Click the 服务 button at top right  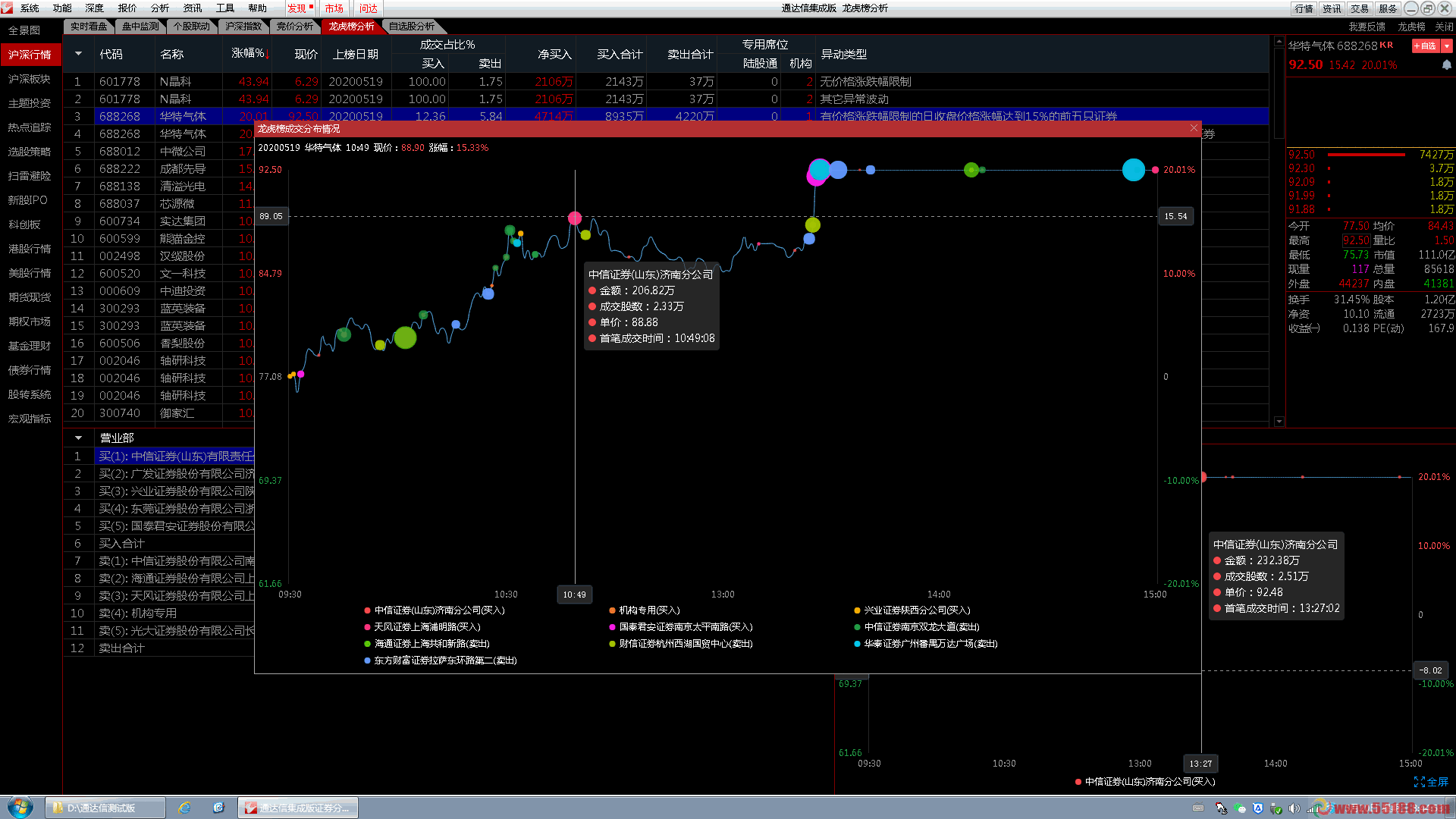pyautogui.click(x=1389, y=8)
